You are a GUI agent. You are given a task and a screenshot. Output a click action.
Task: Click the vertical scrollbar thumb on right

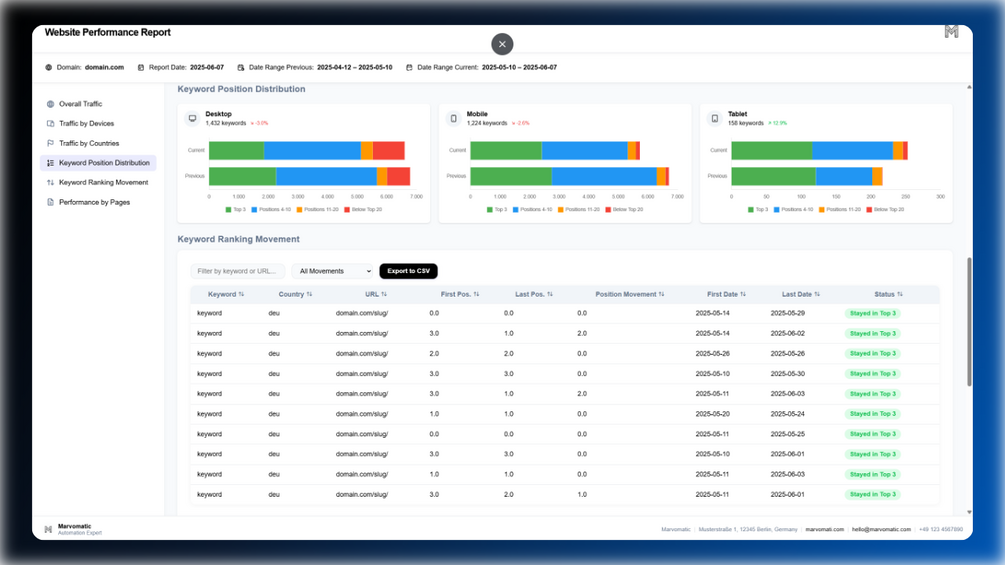pos(969,322)
